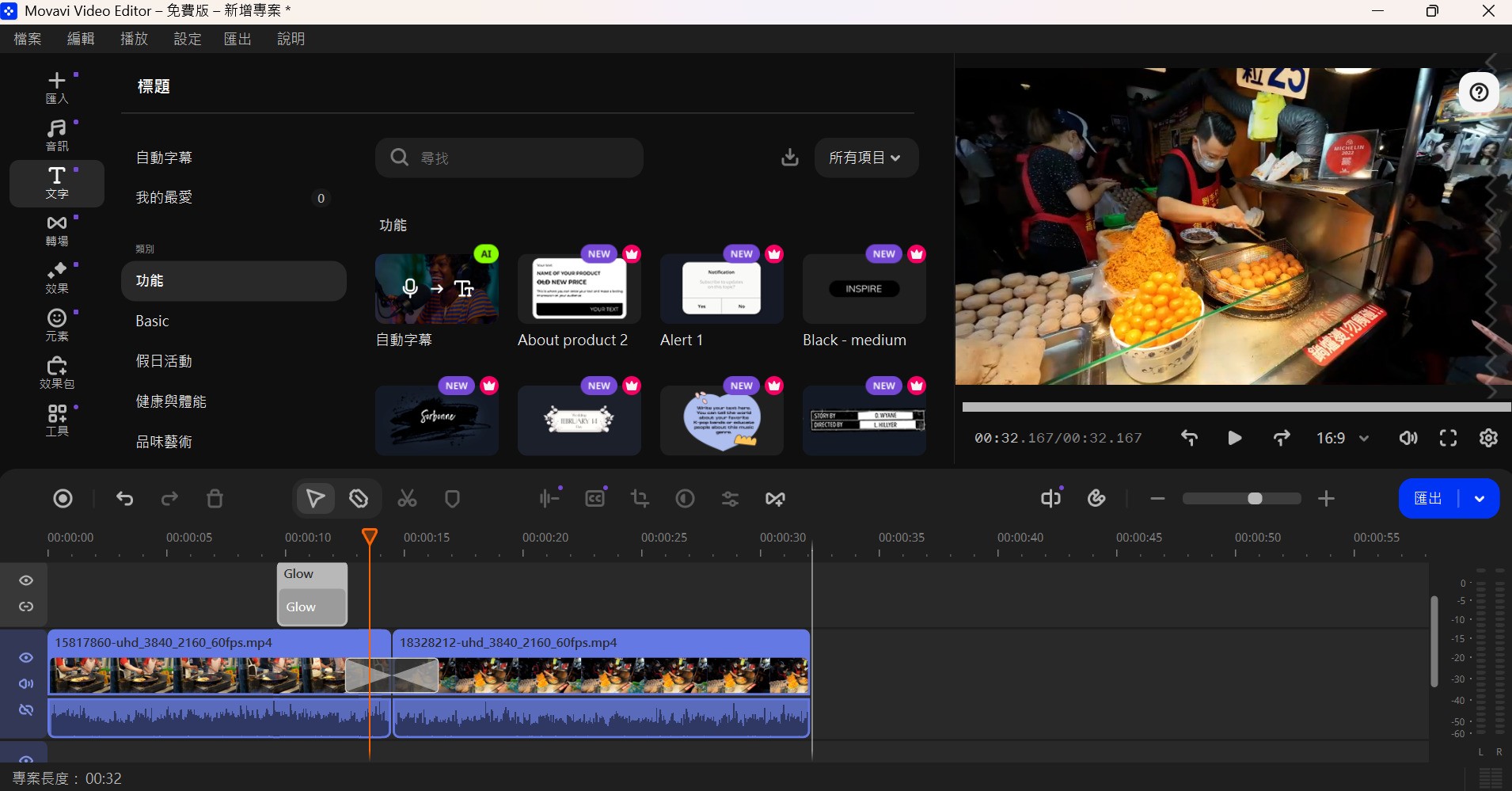This screenshot has height=791, width=1512.
Task: Toggle track link on the main video track
Action: [26, 709]
